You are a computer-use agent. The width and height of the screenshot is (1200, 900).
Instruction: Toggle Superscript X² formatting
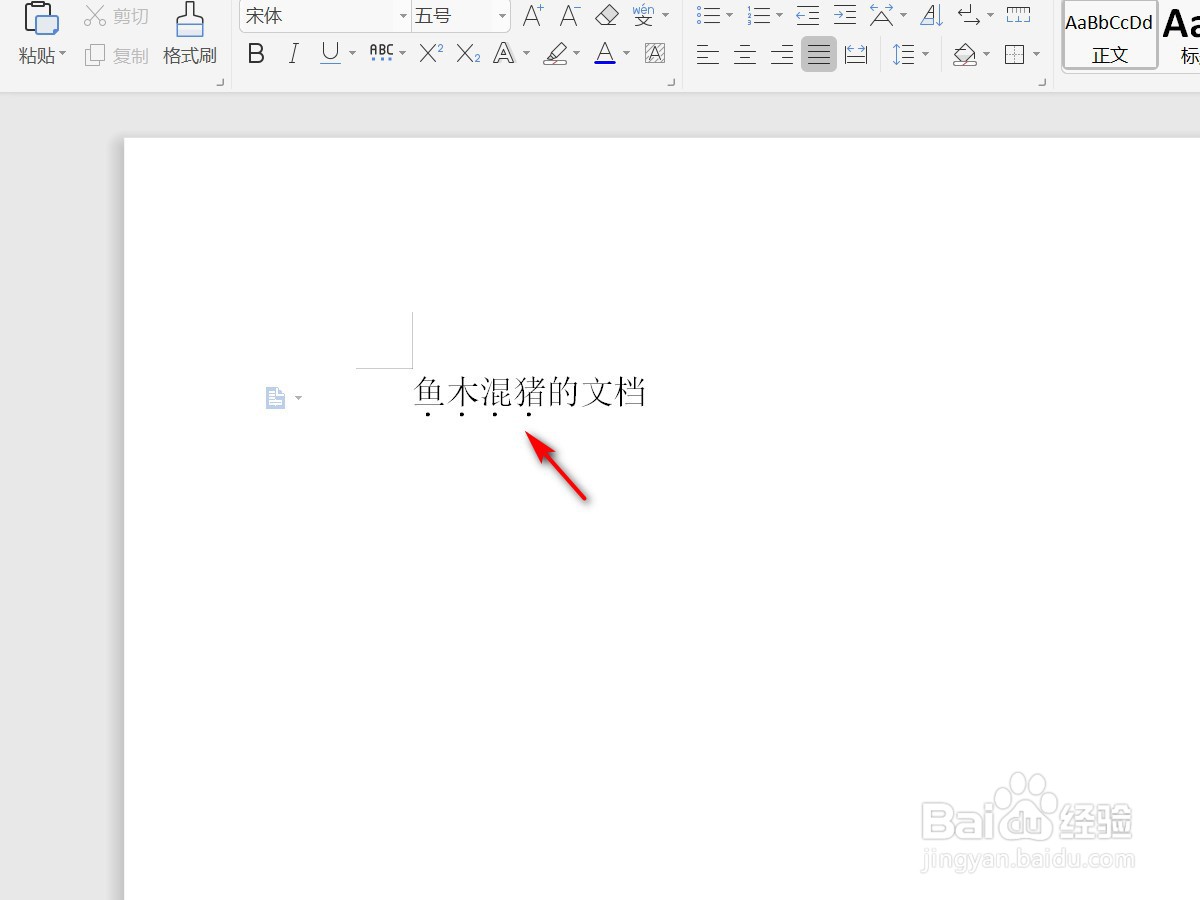431,54
